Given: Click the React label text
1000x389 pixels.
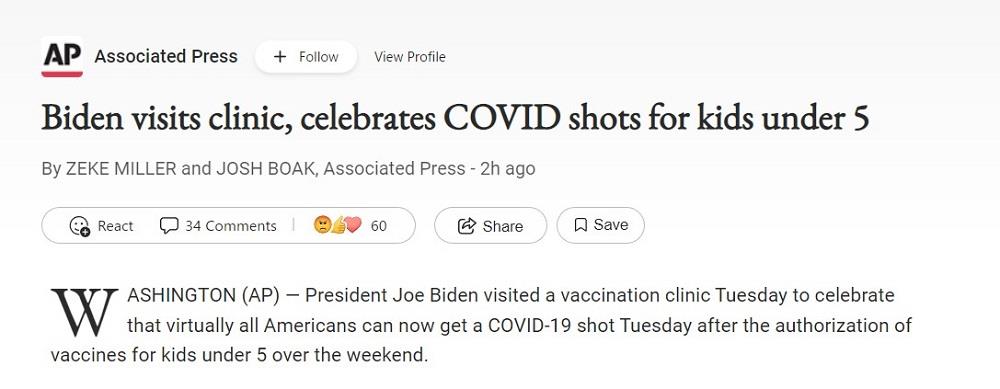Looking at the screenshot, I should (x=115, y=226).
